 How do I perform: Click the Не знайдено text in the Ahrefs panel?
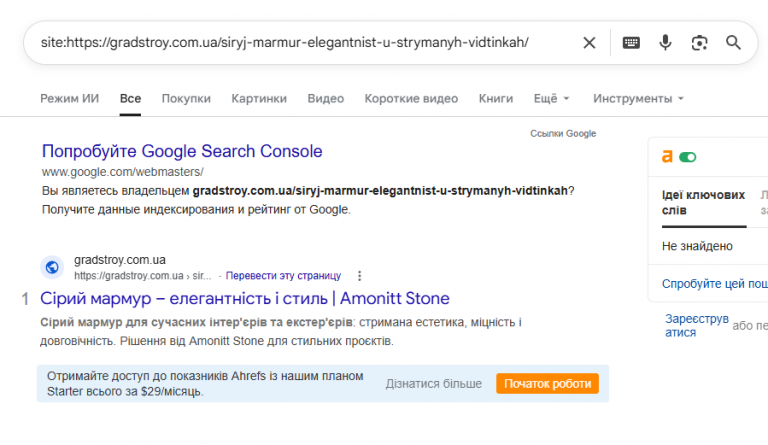[697, 246]
